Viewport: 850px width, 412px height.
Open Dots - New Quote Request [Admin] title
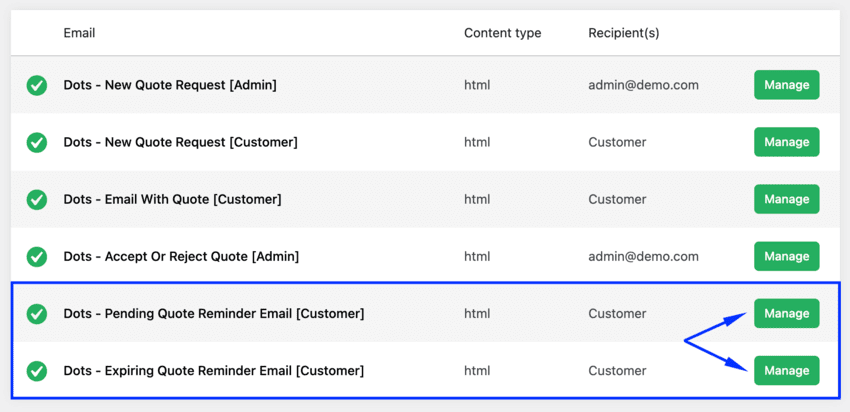pyautogui.click(x=170, y=85)
